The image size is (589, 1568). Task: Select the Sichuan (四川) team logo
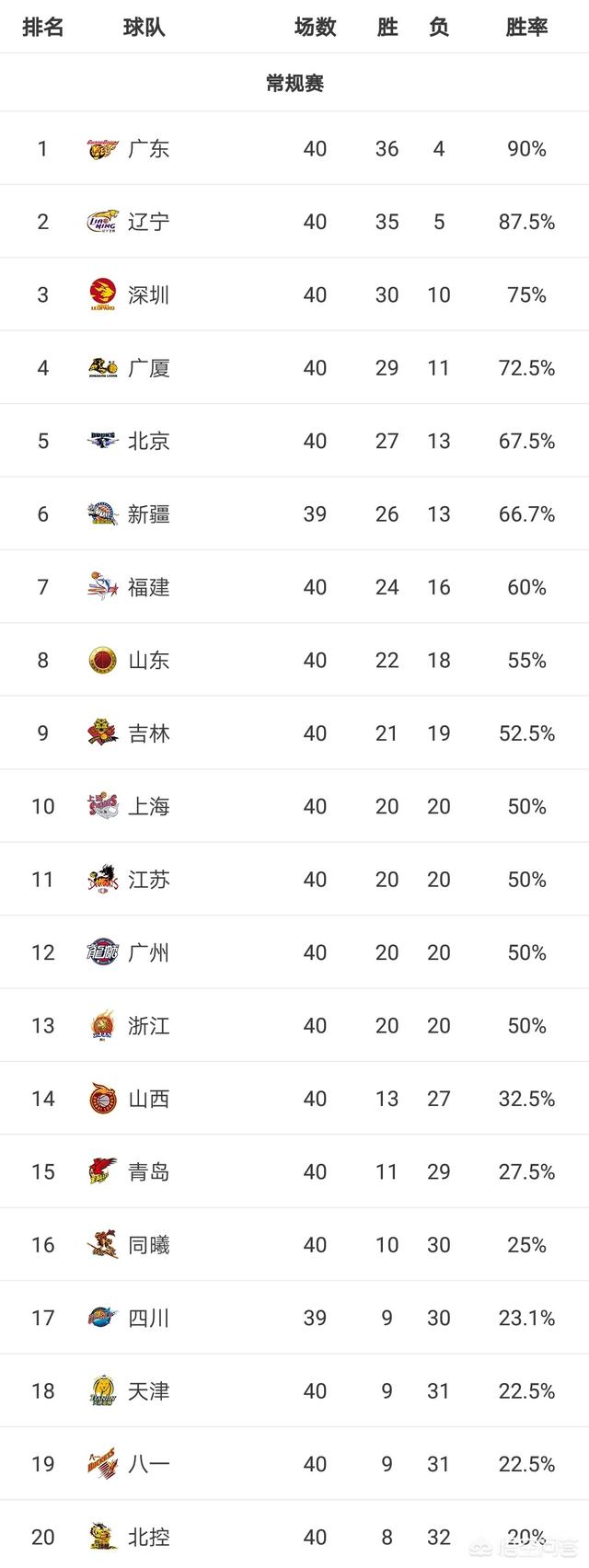pyautogui.click(x=103, y=1318)
